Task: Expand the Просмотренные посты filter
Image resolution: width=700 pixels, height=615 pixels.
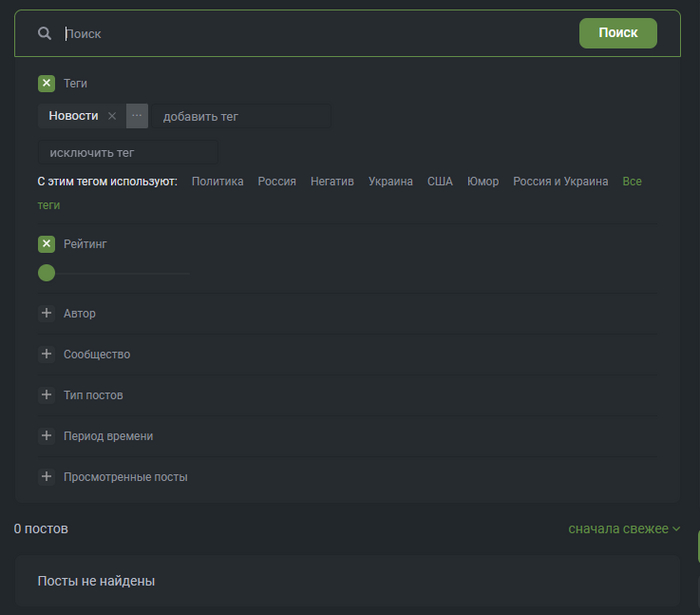Action: pyautogui.click(x=46, y=477)
